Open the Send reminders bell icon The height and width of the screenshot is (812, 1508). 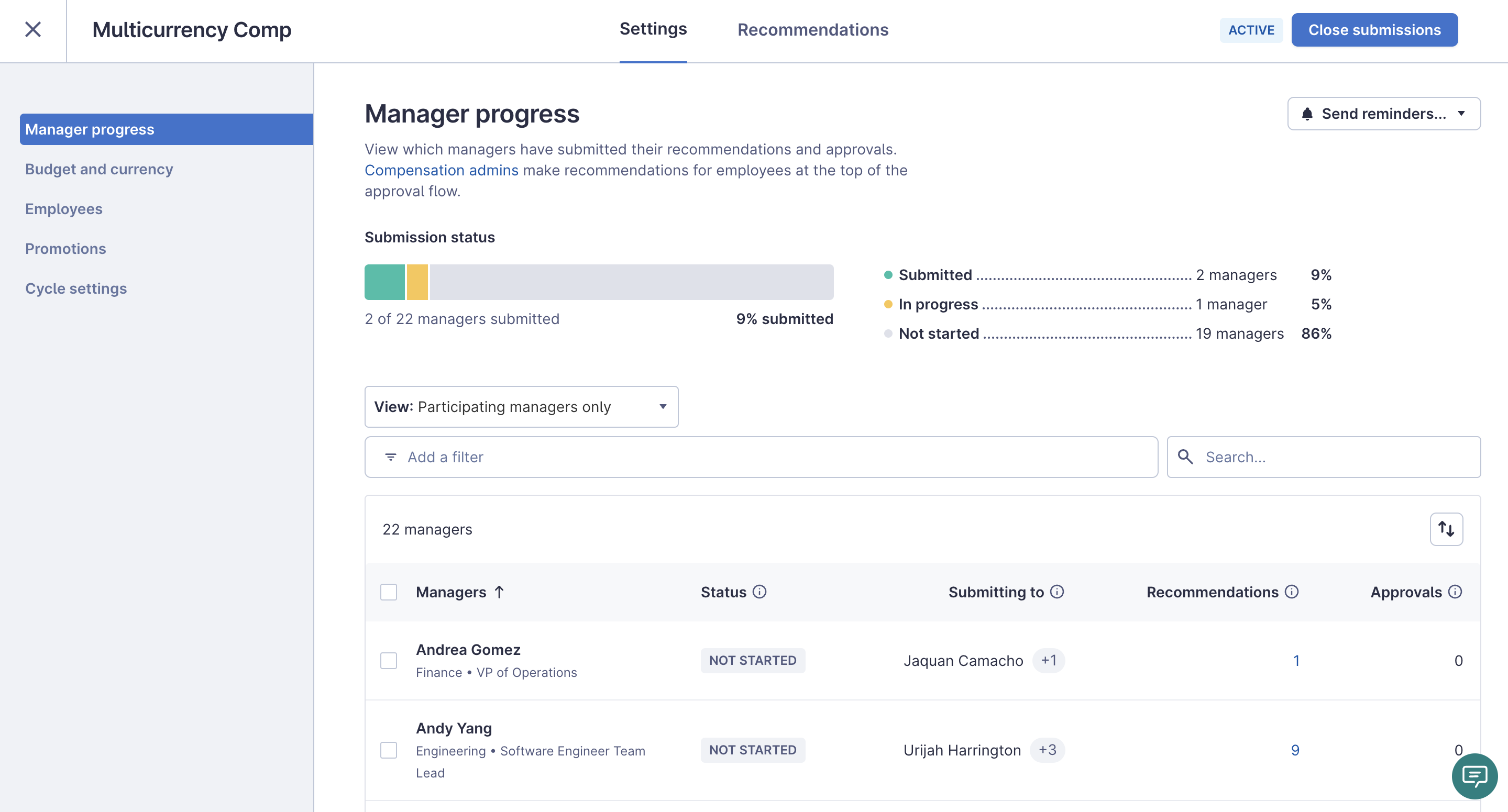(1307, 114)
